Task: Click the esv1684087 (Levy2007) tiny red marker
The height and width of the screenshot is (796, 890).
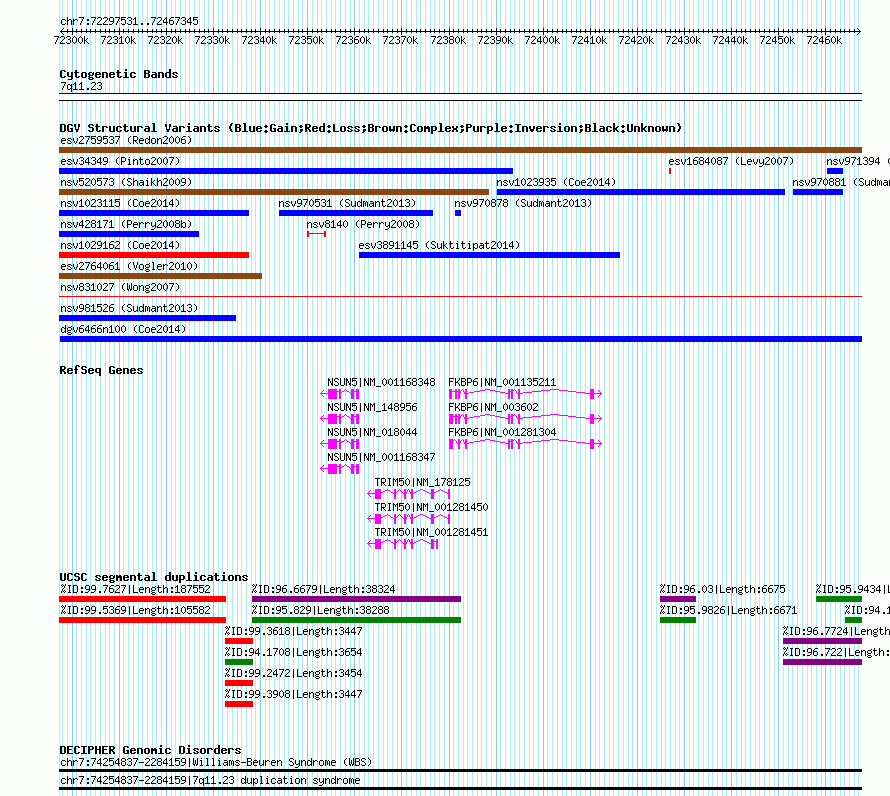Action: [x=670, y=171]
